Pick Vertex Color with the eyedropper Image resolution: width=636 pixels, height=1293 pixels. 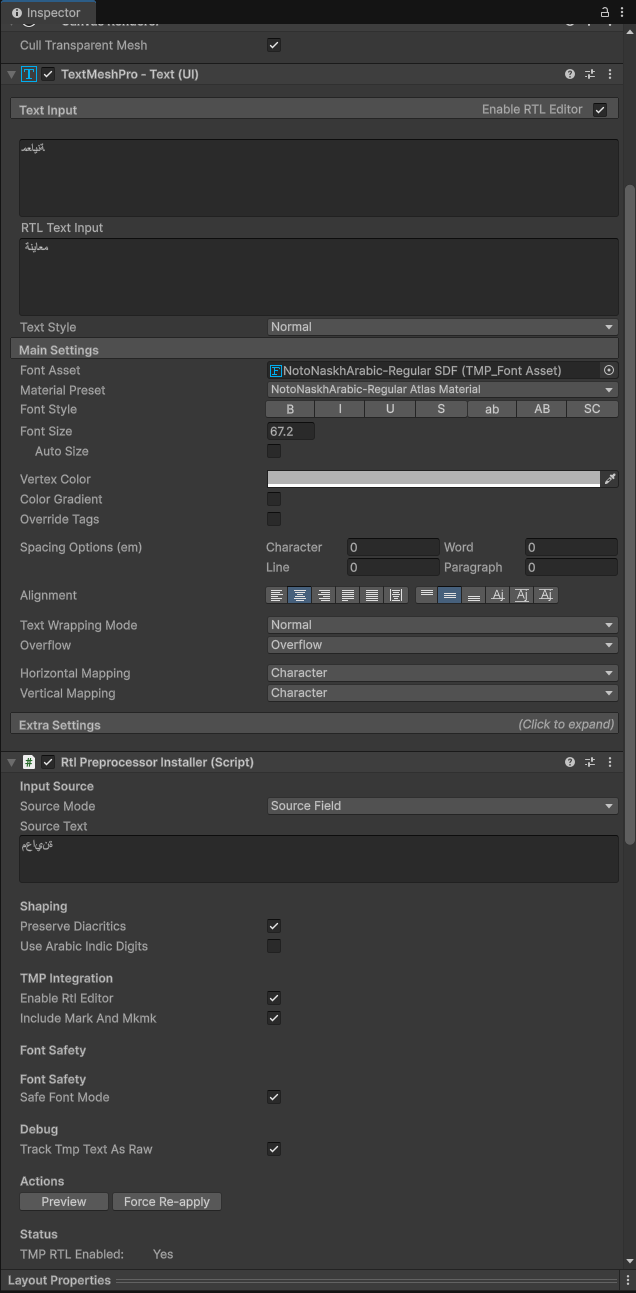(610, 479)
